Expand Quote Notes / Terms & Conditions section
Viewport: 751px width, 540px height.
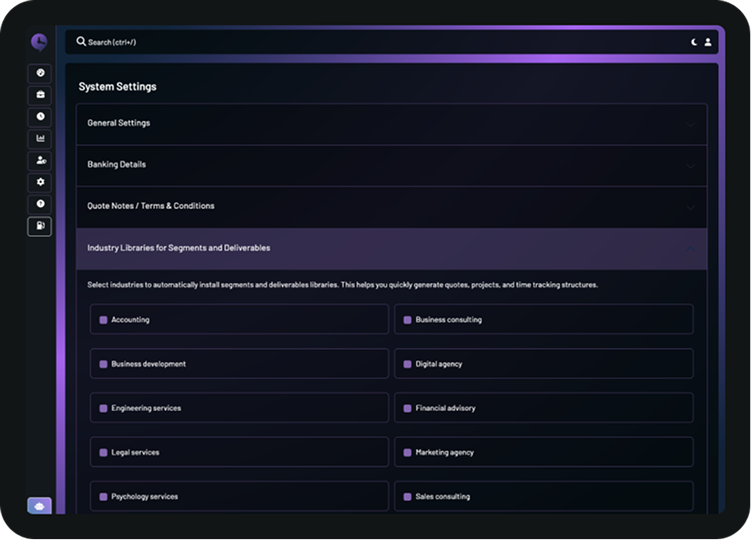click(391, 207)
